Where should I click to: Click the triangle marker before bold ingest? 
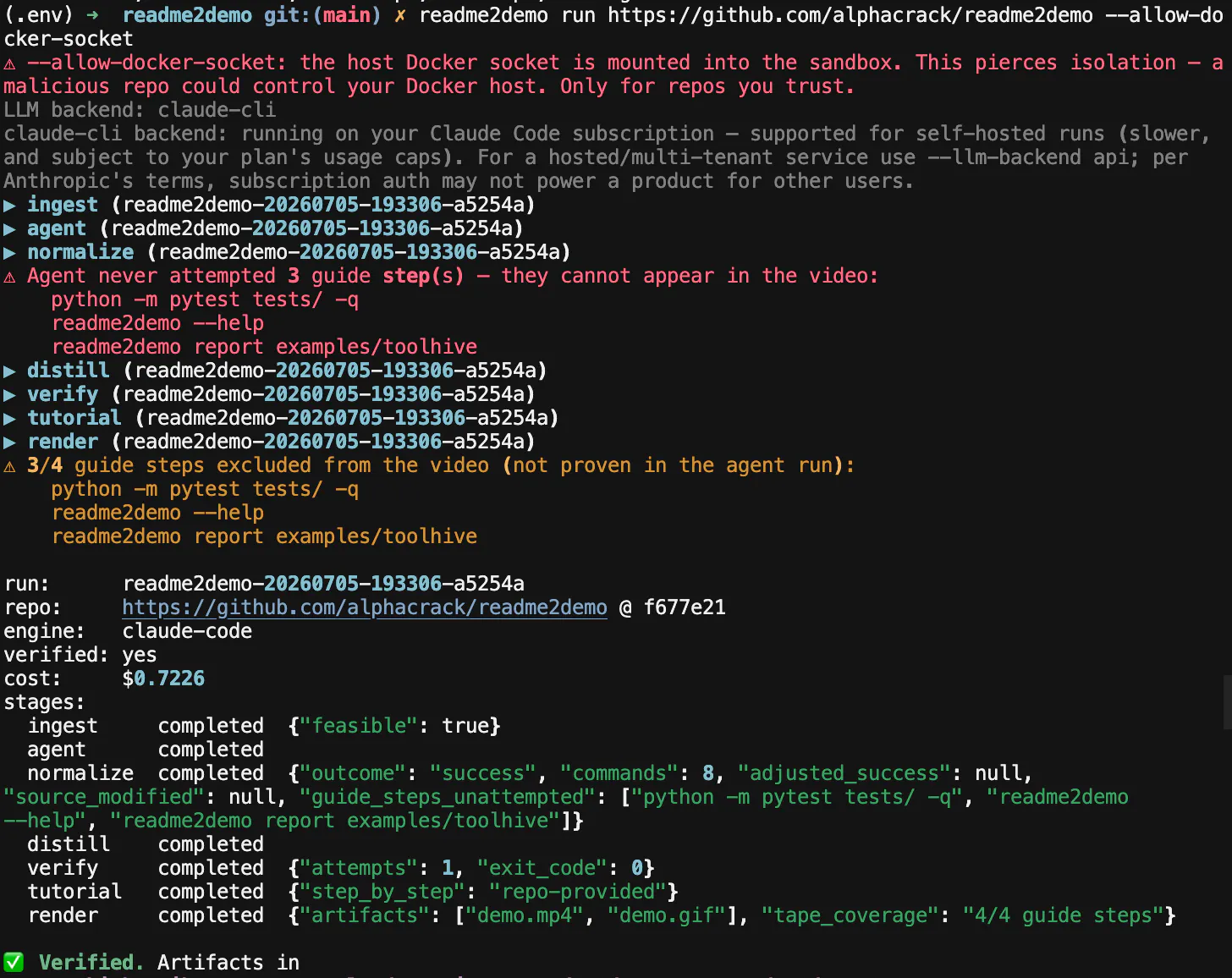9,205
